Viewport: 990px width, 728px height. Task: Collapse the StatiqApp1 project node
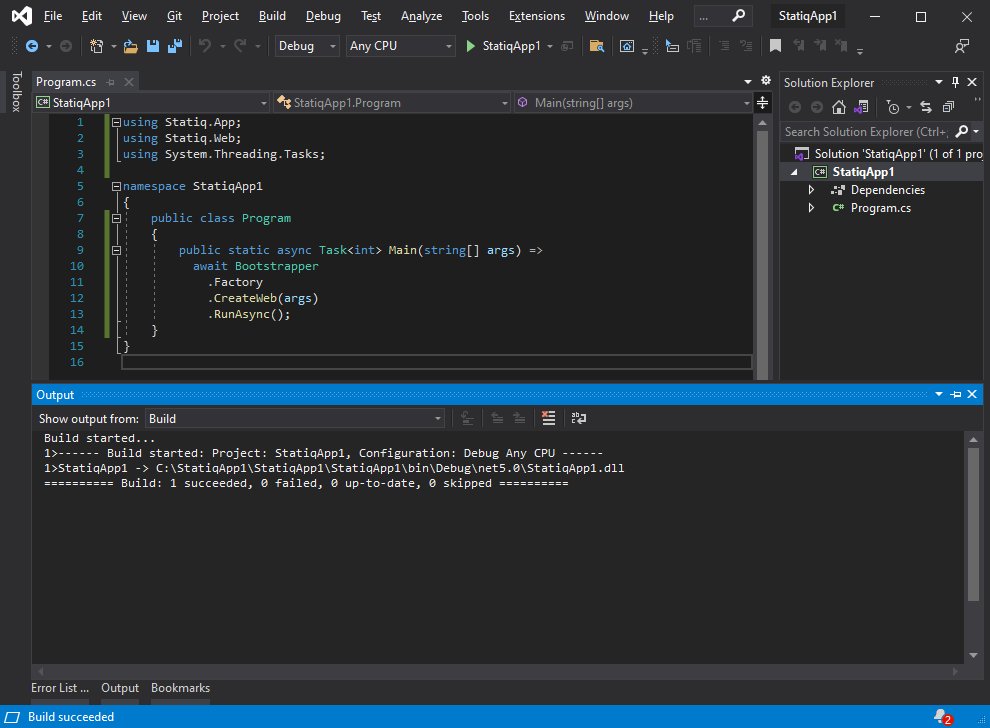[x=794, y=172]
